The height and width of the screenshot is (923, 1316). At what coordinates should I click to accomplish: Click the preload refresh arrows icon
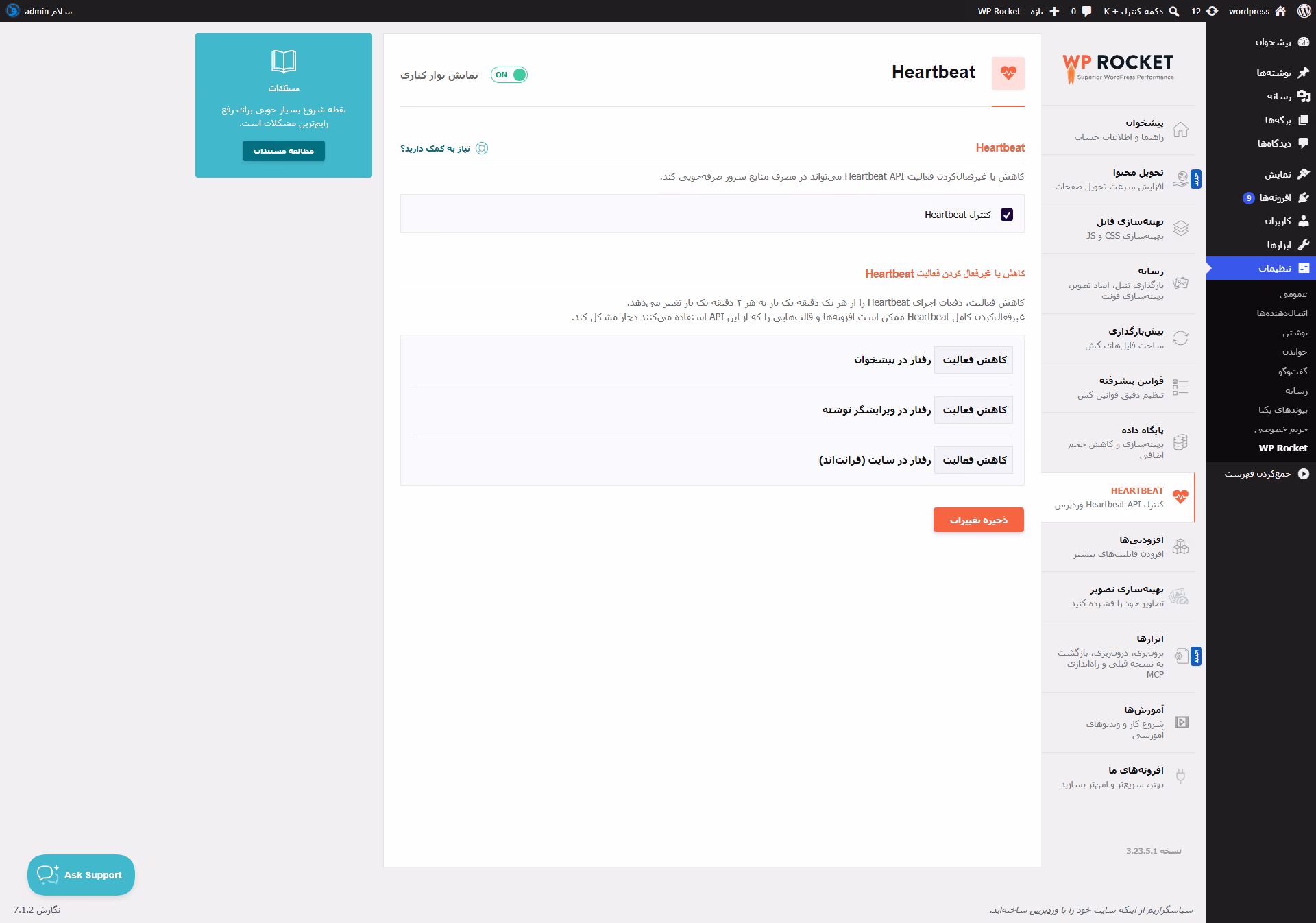coord(1180,338)
